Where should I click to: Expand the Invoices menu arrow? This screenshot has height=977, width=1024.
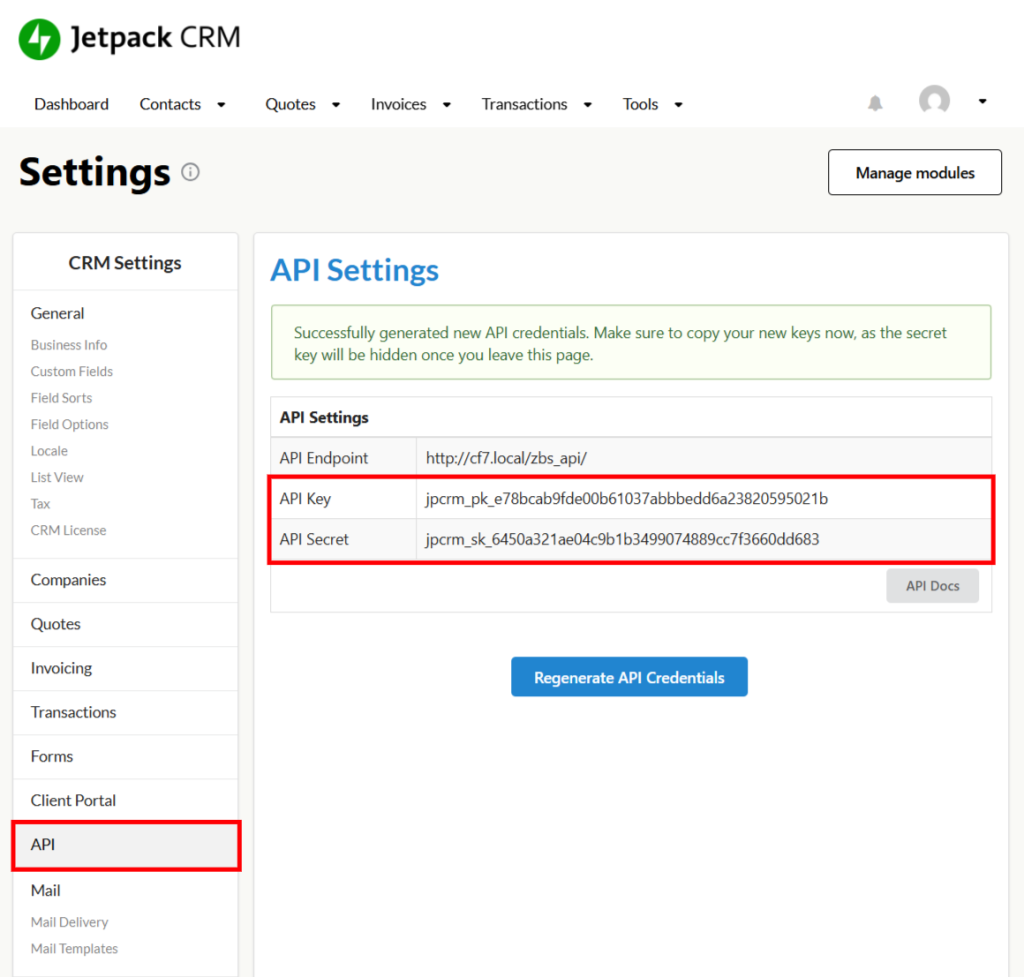pyautogui.click(x=447, y=104)
